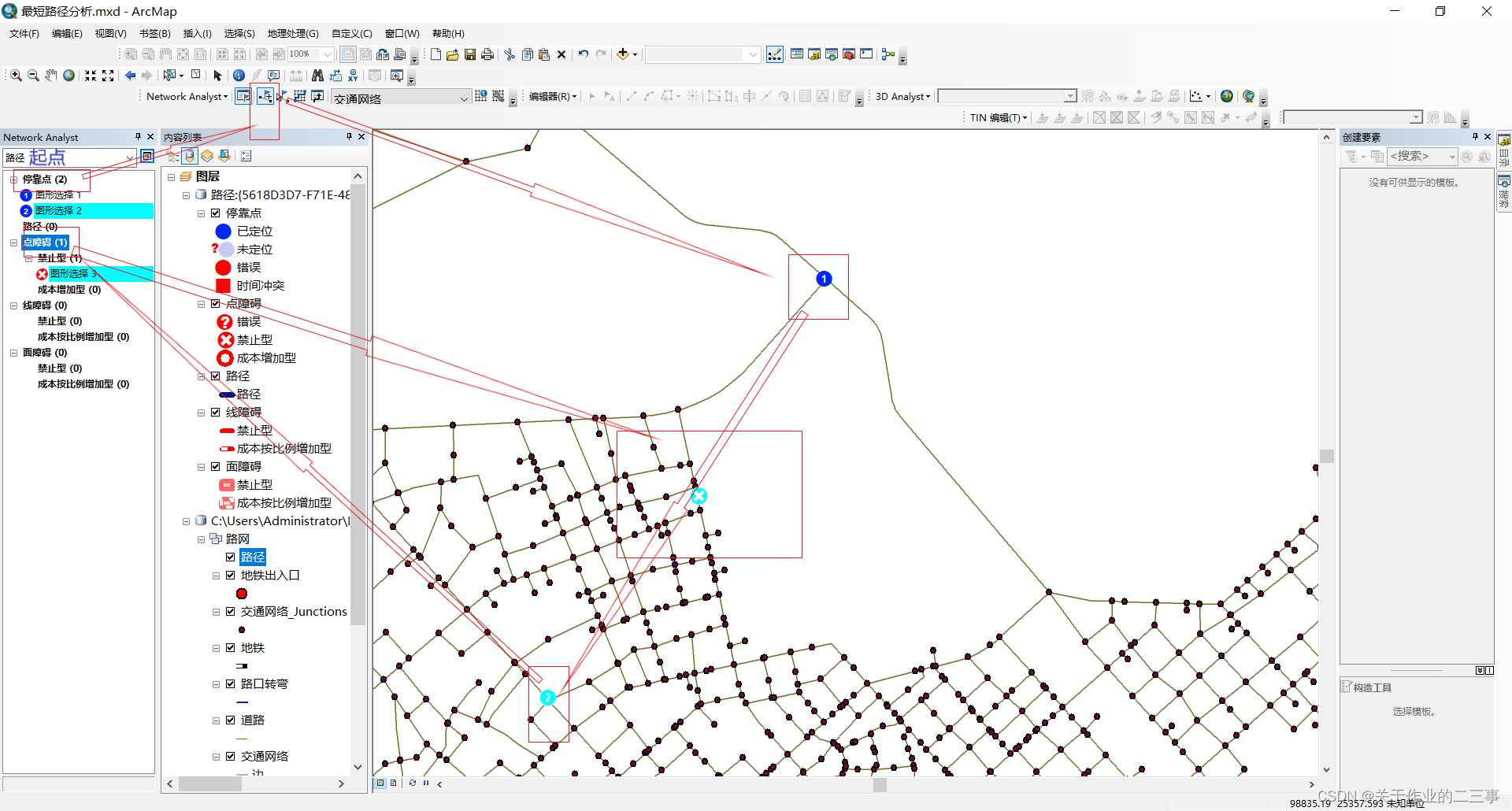Open the ModelBuilder window icon

pyautogui.click(x=888, y=54)
